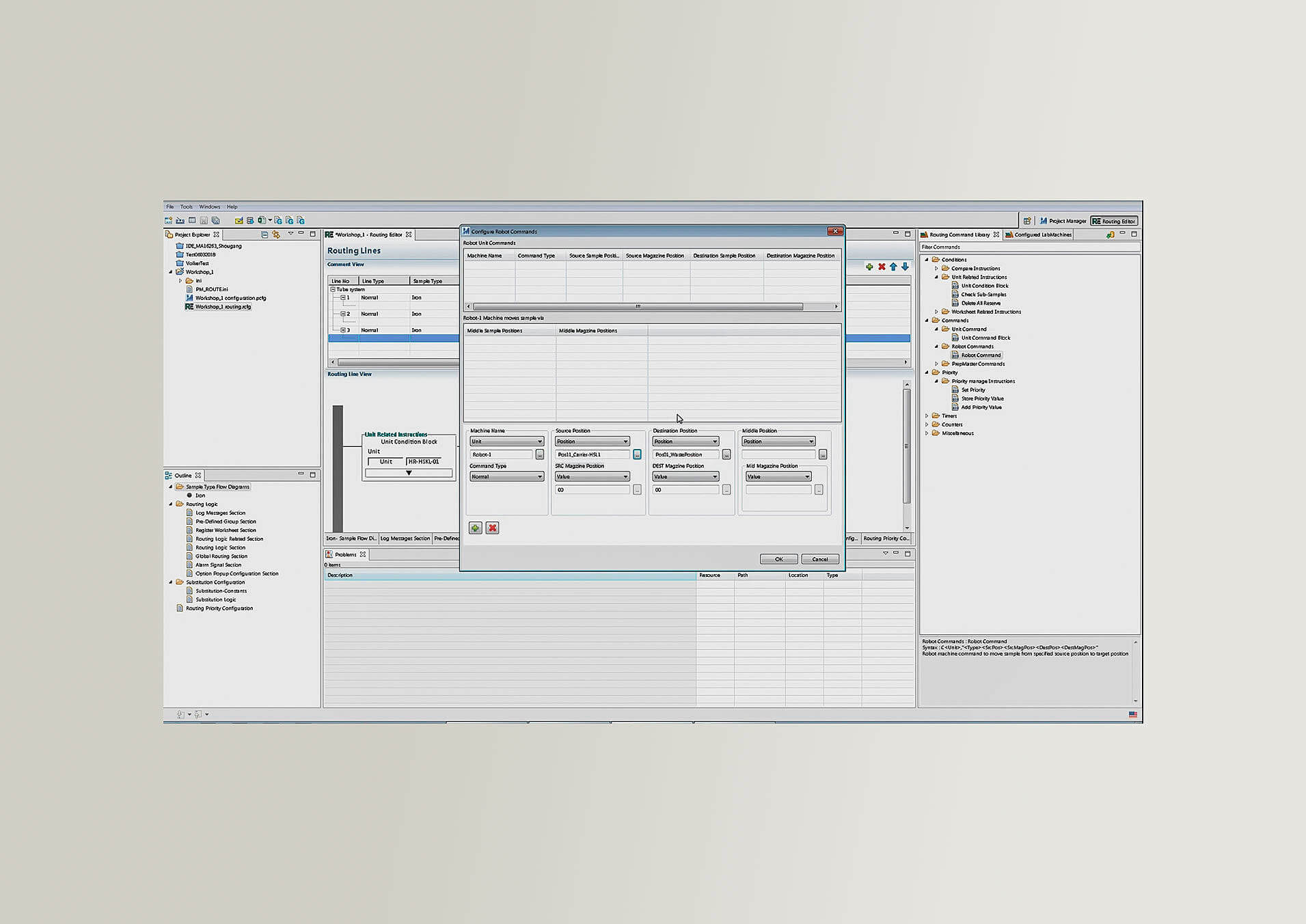Cancel the Configure Robot Commands dialog
Screen dimensions: 1306x924
click(819, 559)
